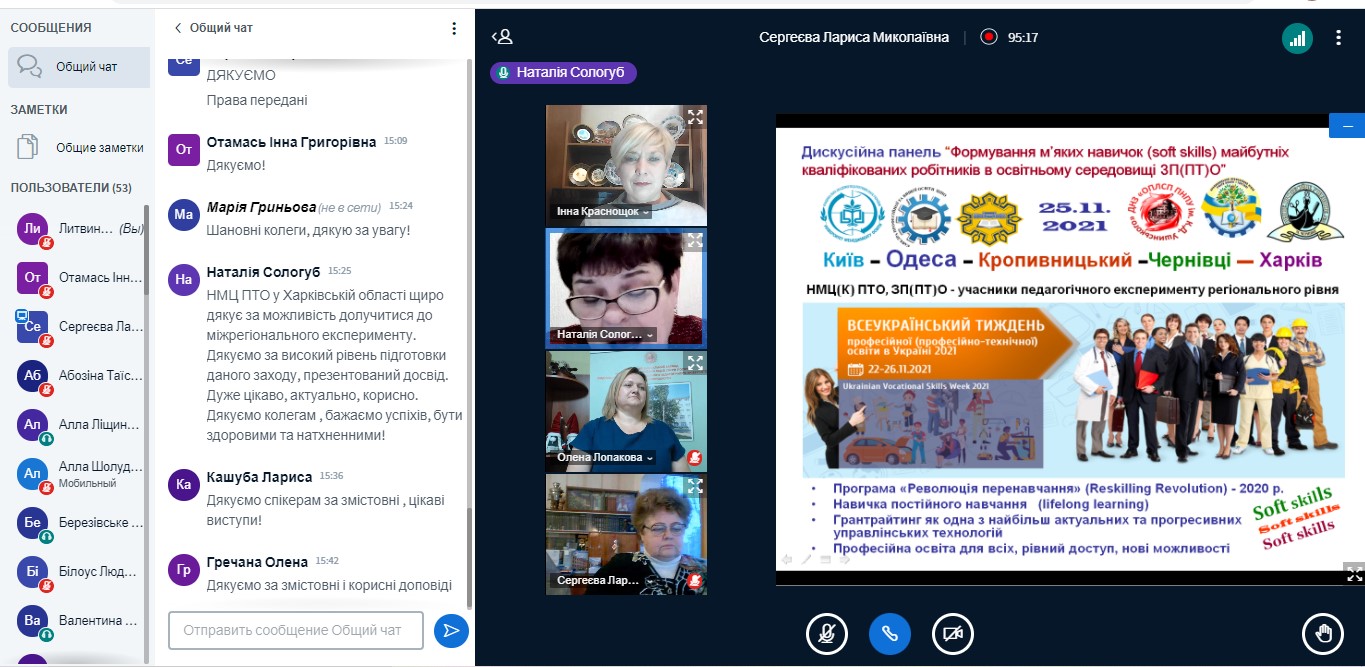The image size is (1365, 667).
Task: Select Общий чат in messages sidebar
Action: [78, 67]
